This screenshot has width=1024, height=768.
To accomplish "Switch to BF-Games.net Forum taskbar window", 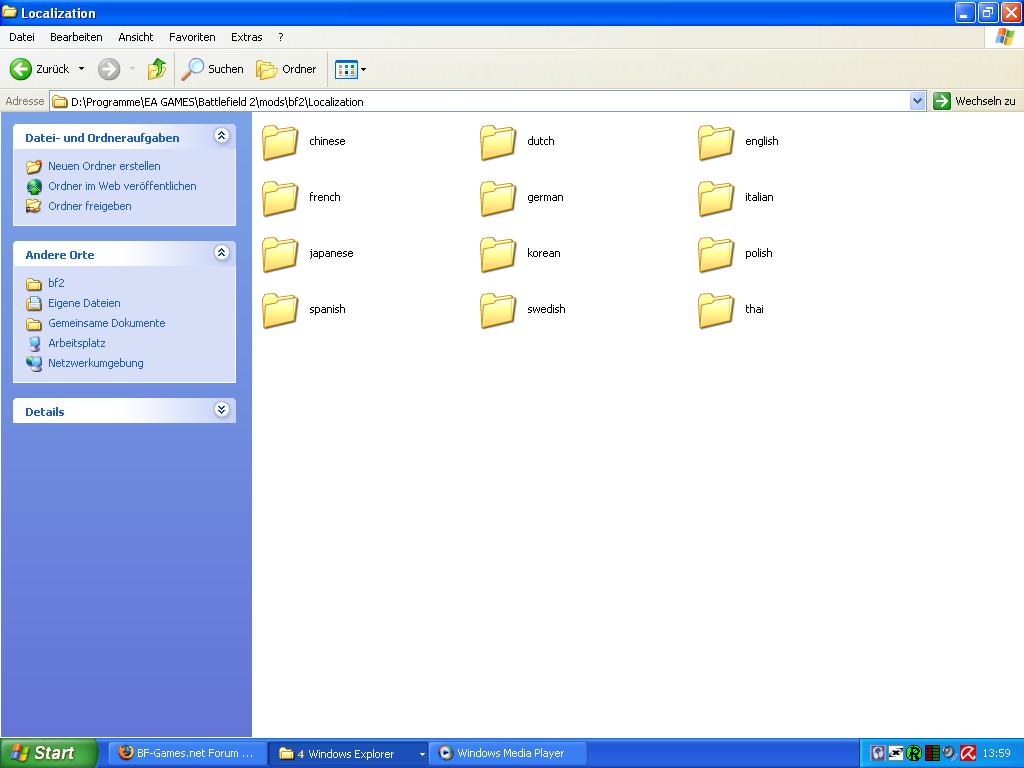I will [187, 753].
